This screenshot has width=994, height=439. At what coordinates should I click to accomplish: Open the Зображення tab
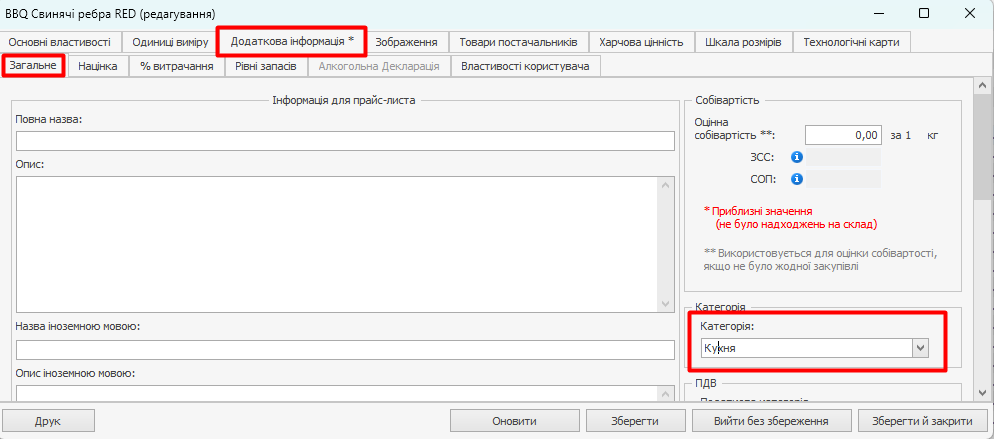click(406, 42)
